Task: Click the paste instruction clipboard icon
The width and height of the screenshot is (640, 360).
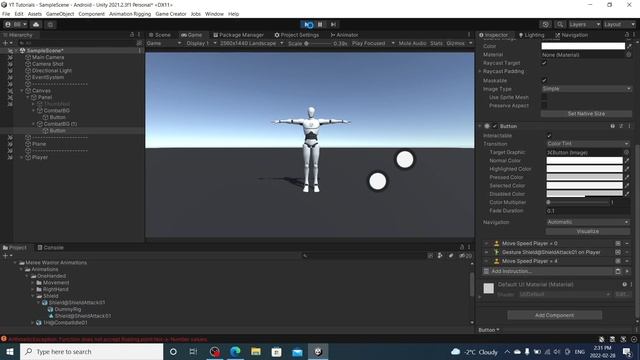Action: click(618, 271)
